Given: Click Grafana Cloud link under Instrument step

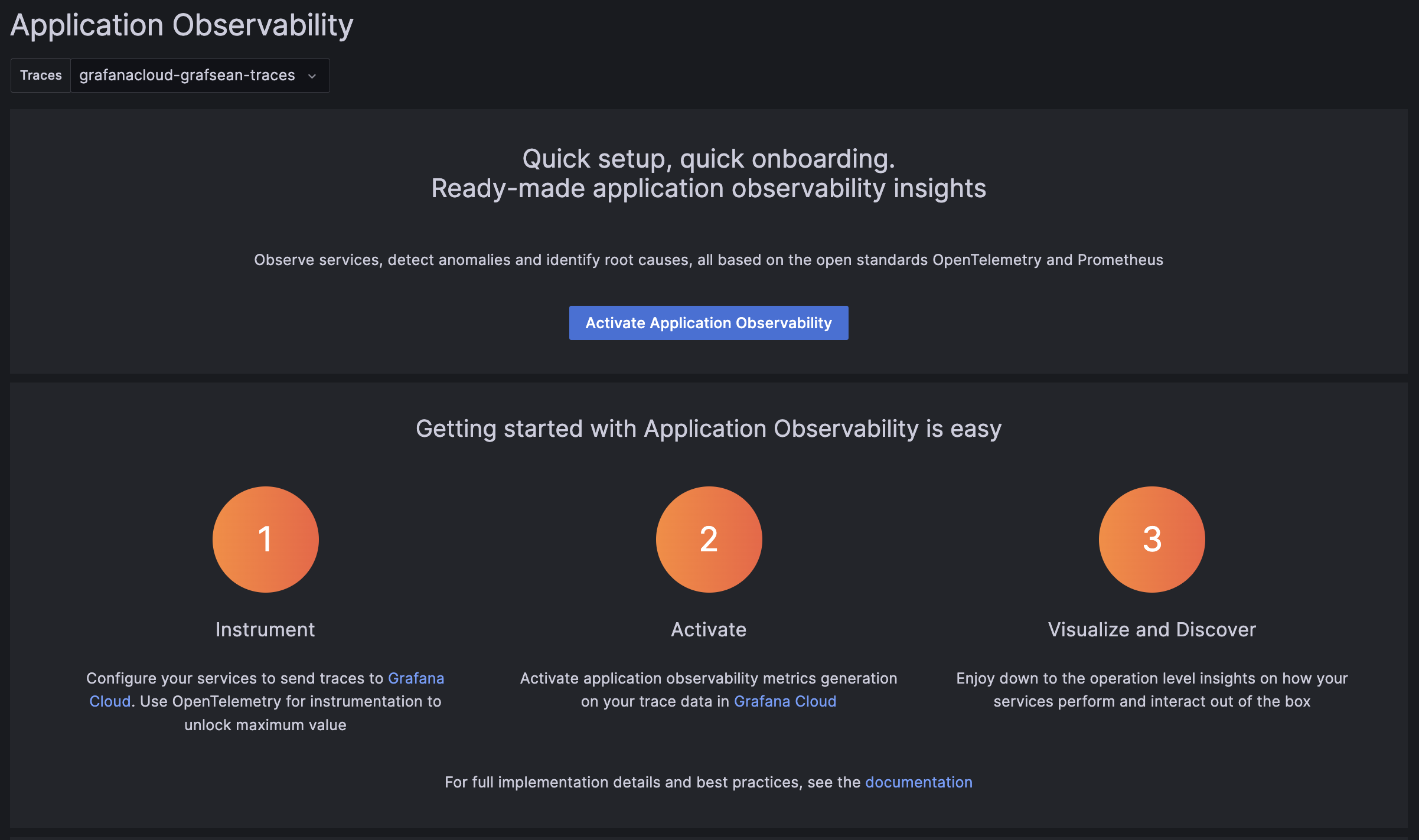Looking at the screenshot, I should [415, 678].
